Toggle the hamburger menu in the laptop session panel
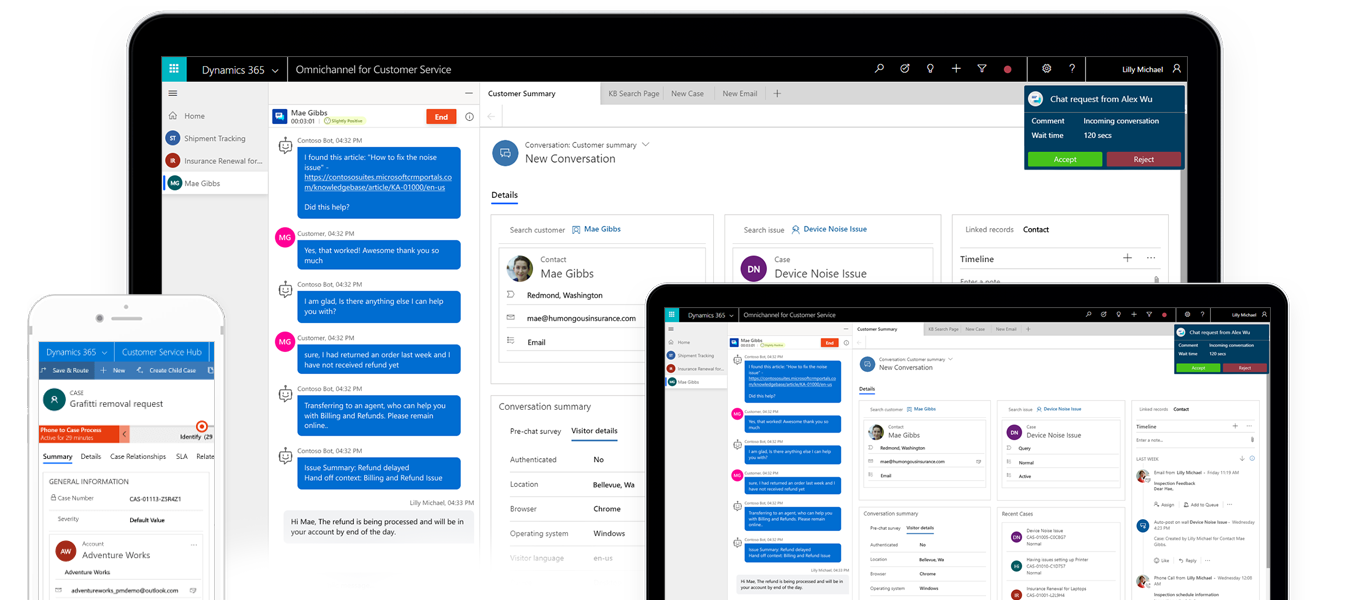1350x600 pixels. coord(173,93)
